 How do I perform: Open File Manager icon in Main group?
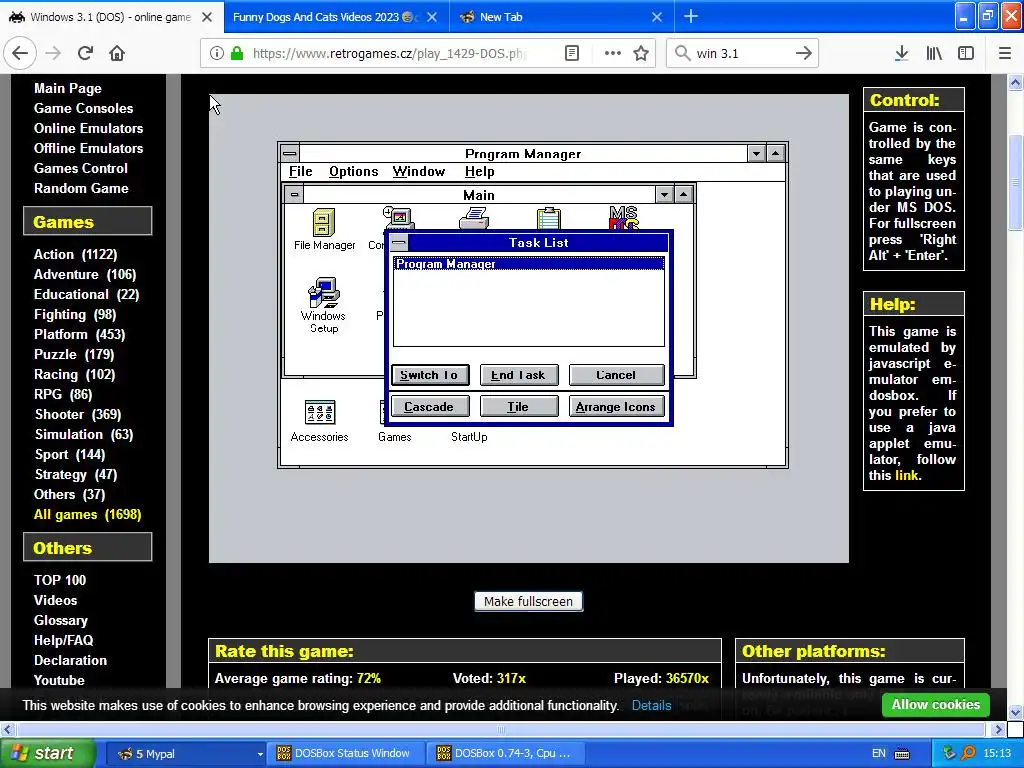(x=324, y=223)
